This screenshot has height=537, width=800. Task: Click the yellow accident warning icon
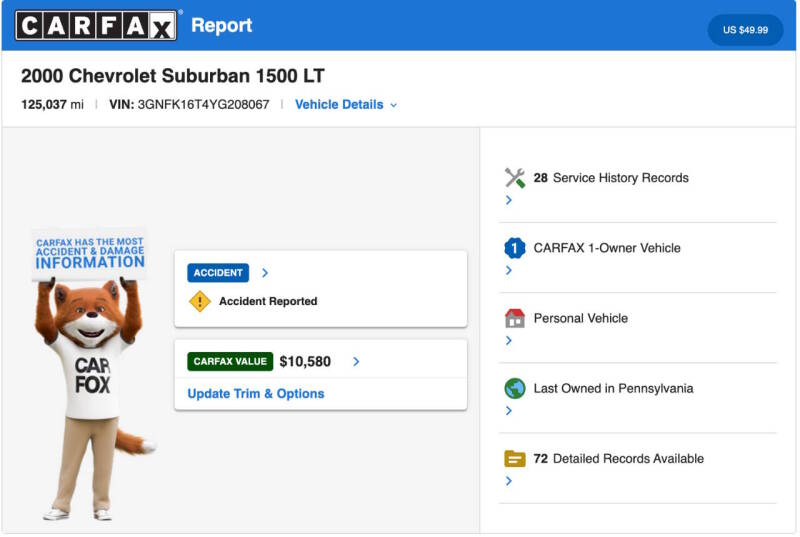(199, 301)
